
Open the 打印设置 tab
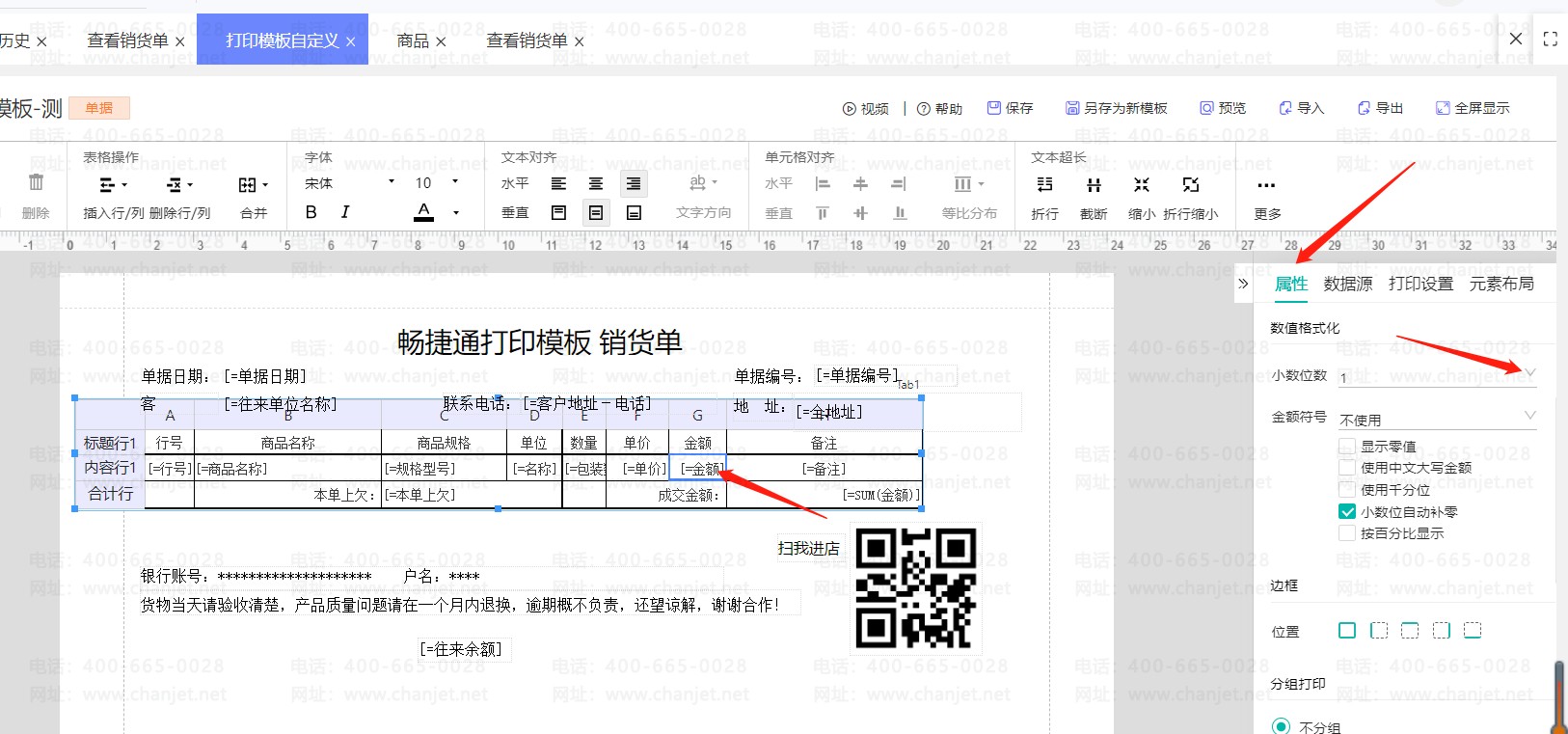click(x=1420, y=284)
